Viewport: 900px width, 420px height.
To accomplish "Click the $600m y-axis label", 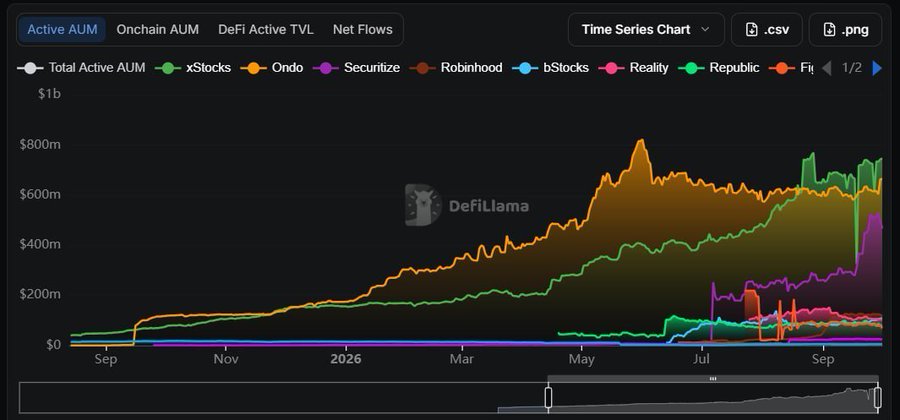I will coord(40,195).
